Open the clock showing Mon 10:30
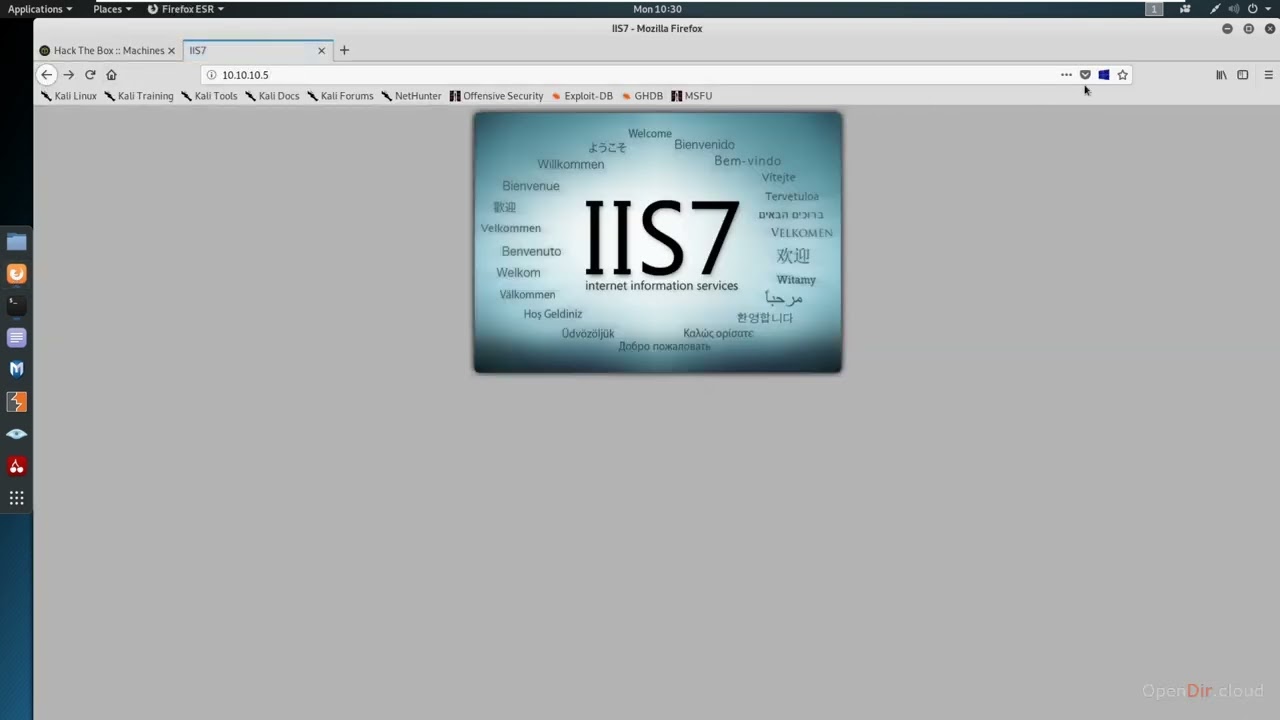The width and height of the screenshot is (1280, 720). point(657,9)
